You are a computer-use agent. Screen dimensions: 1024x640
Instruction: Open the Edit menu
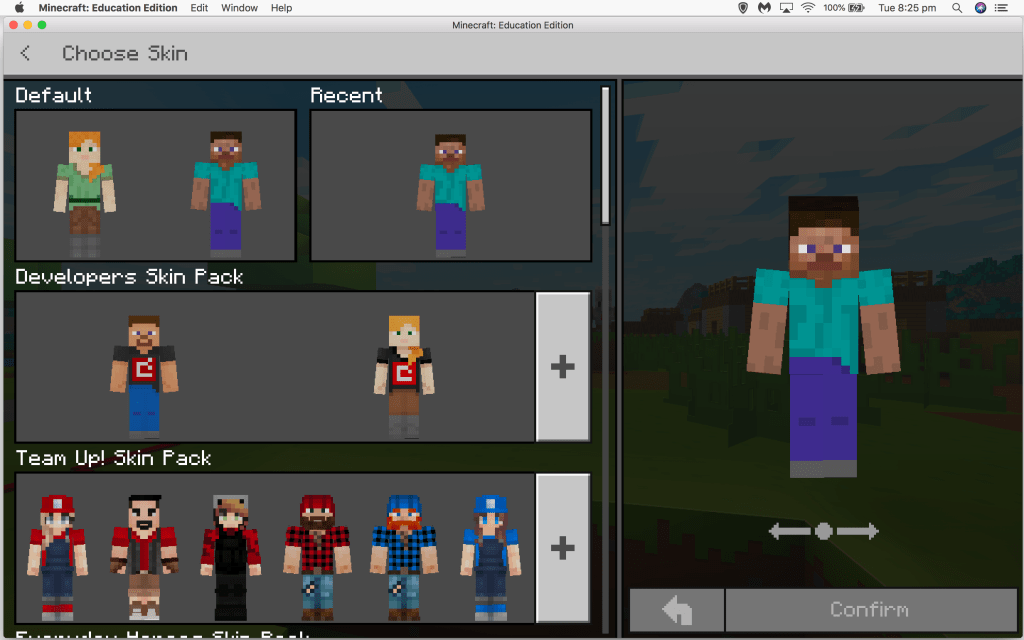pos(199,8)
